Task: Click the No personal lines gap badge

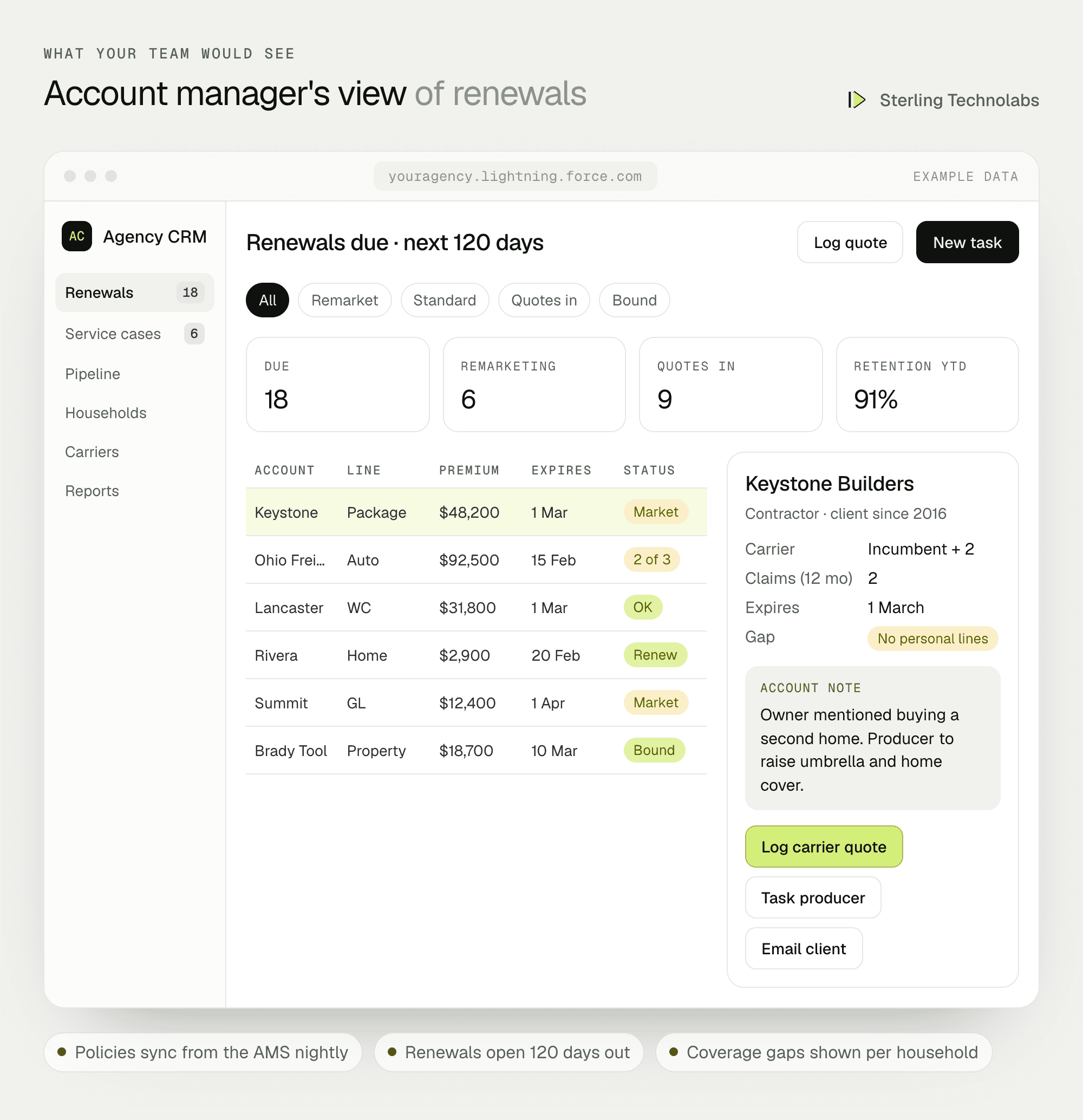Action: tap(932, 639)
